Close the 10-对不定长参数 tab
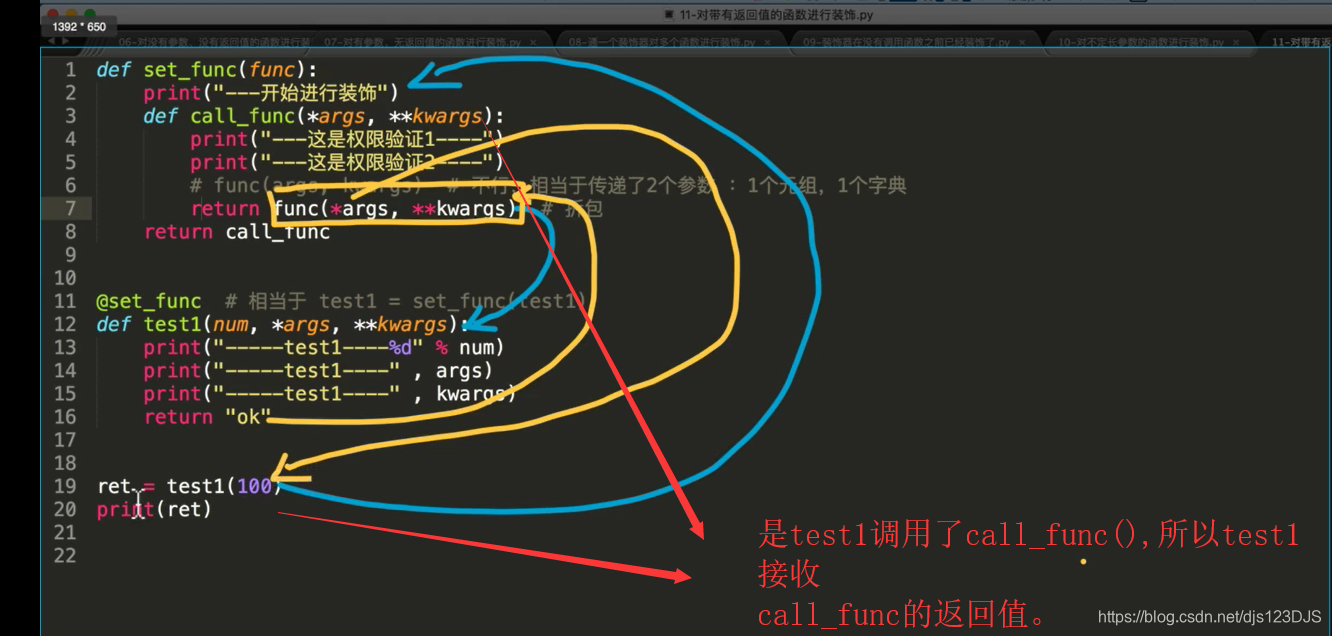The image size is (1332, 636). [x=1237, y=43]
